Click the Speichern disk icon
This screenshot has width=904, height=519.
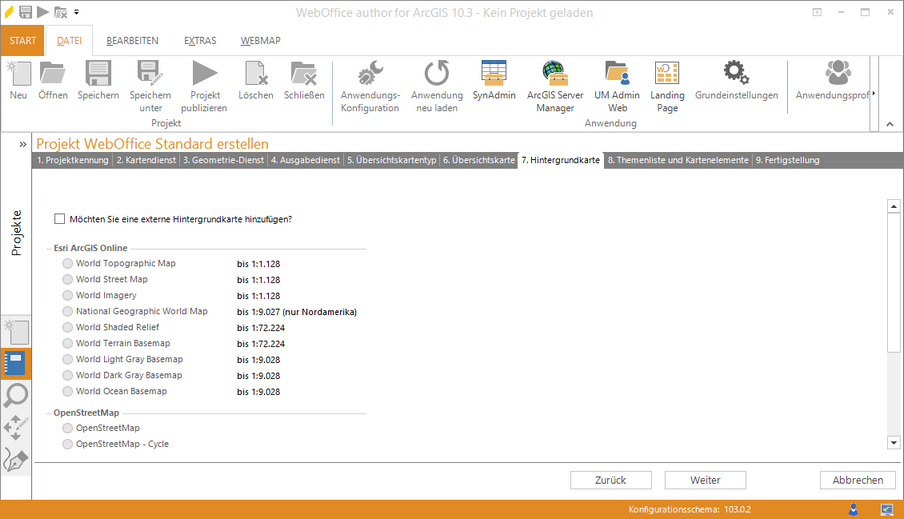pos(98,74)
